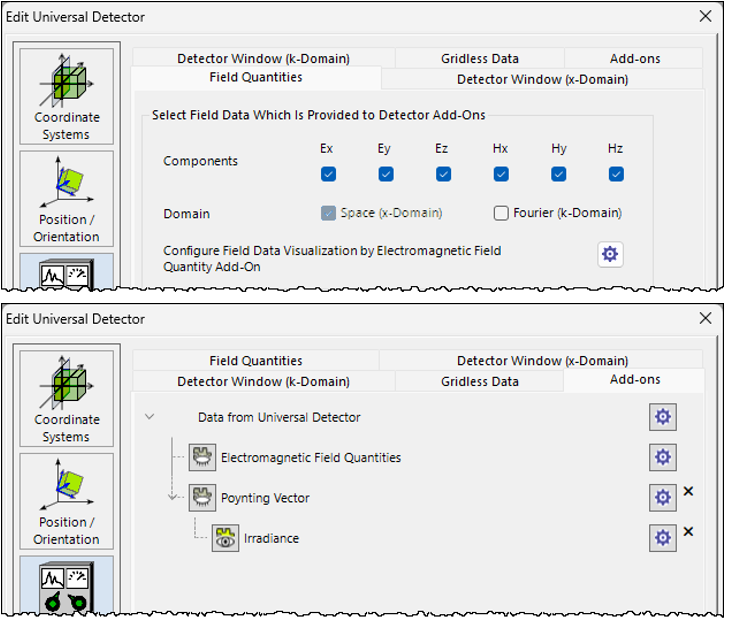The width and height of the screenshot is (729, 623).
Task: Open settings gear for Electromagnetic Field Quantities
Action: (663, 457)
